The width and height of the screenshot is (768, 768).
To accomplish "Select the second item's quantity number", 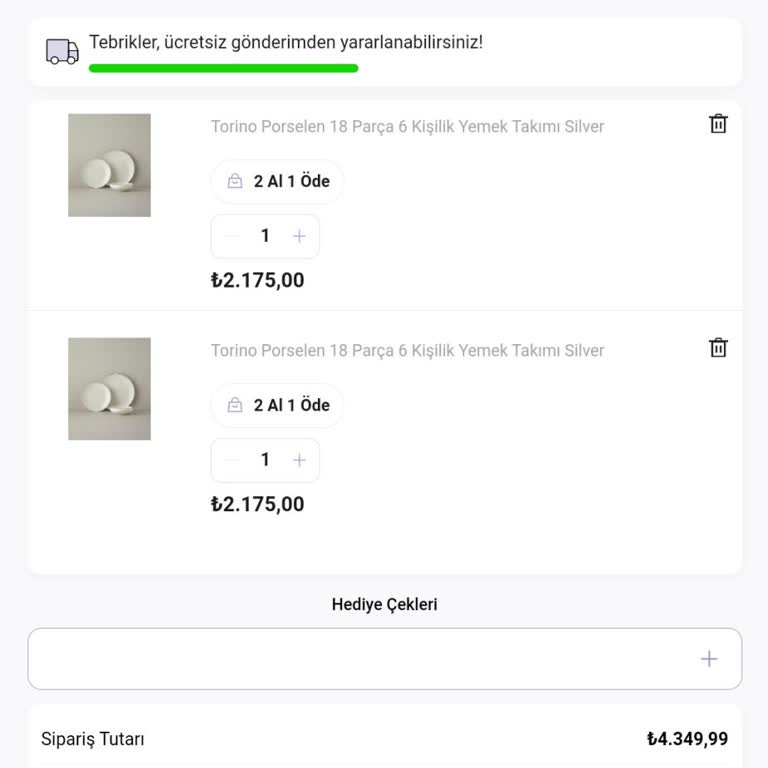I will pos(265,460).
